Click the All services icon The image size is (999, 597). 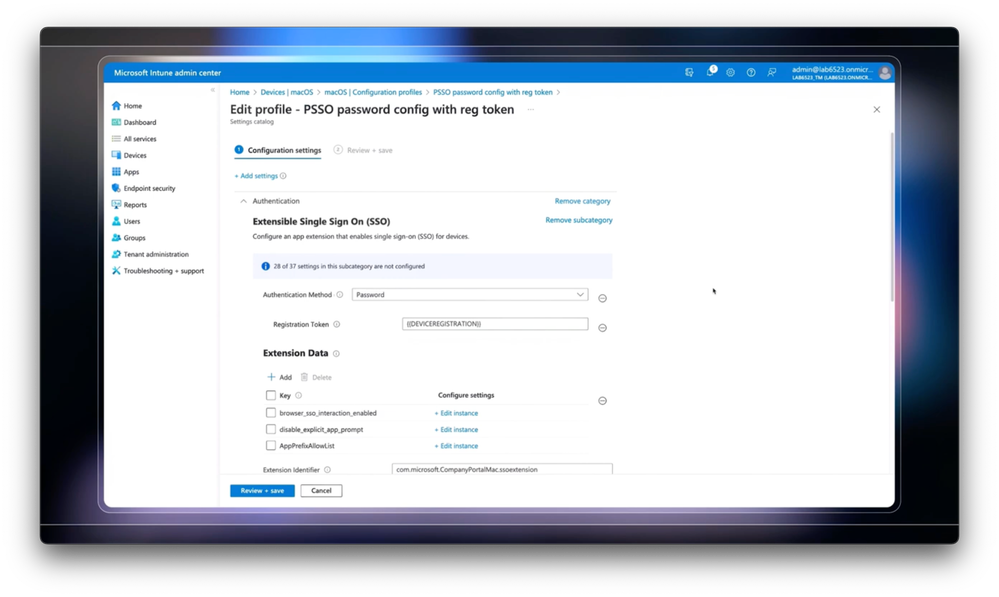(x=116, y=139)
